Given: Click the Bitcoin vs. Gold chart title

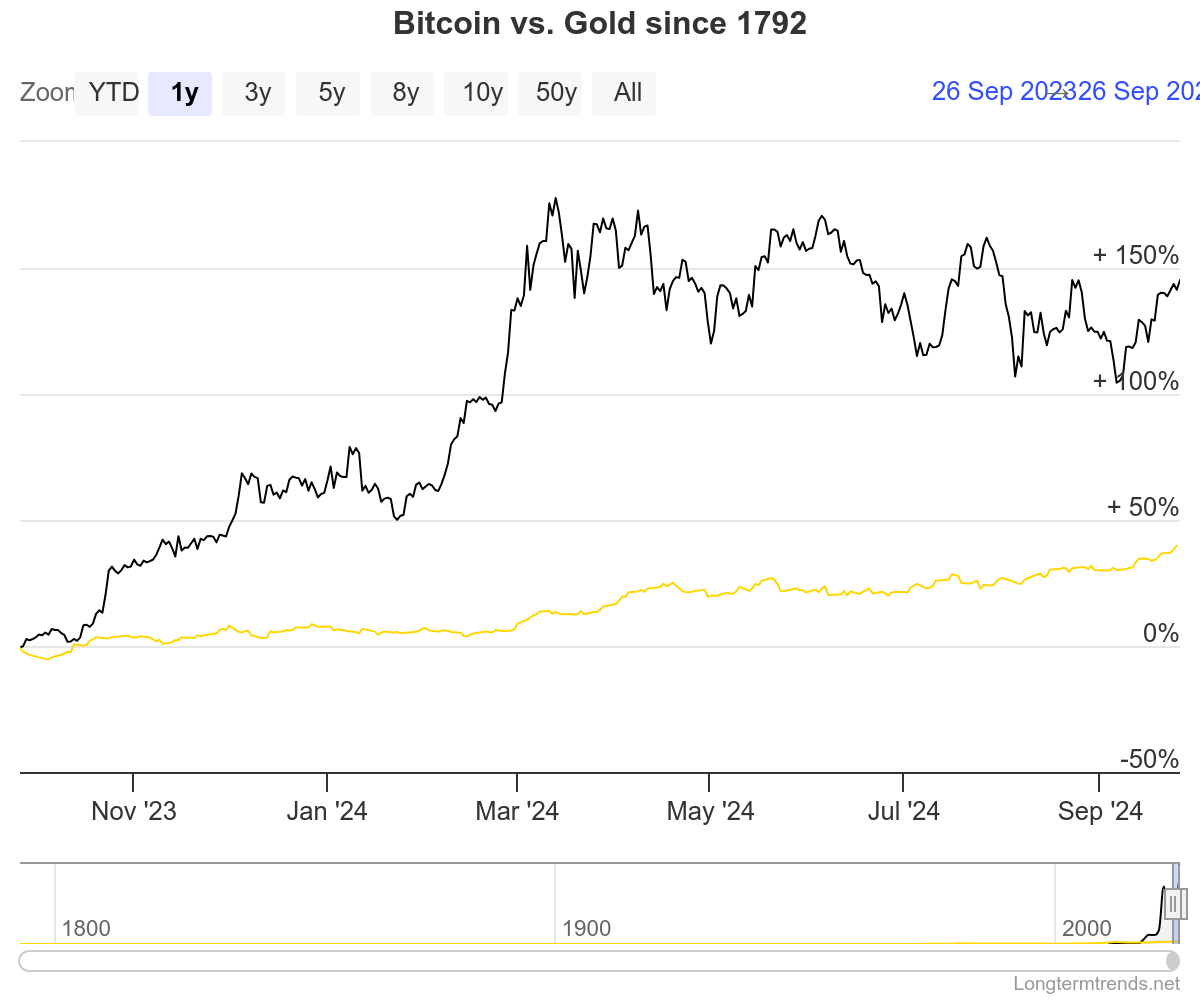Looking at the screenshot, I should pyautogui.click(x=600, y=23).
